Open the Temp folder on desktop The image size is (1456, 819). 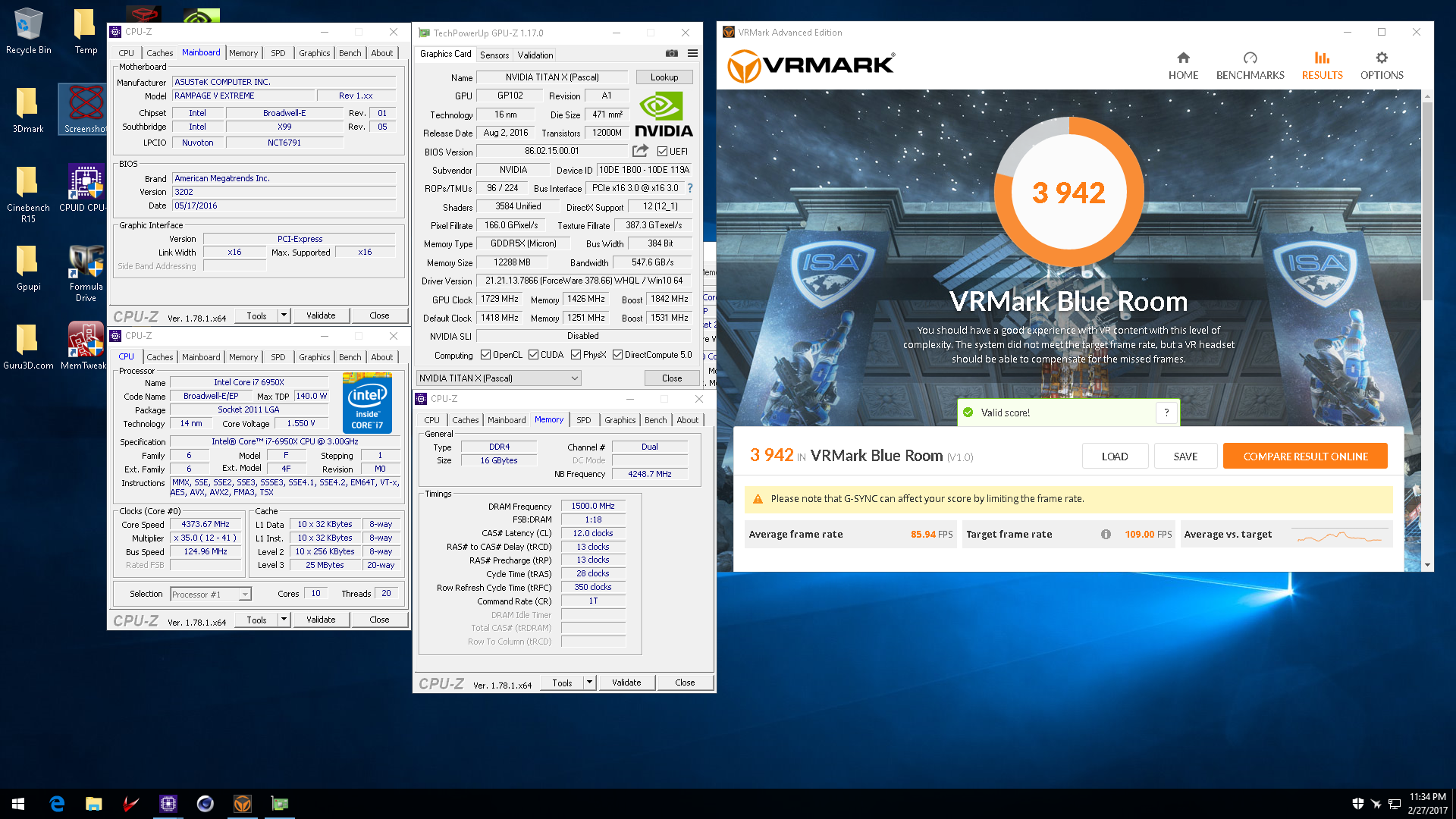[x=86, y=32]
